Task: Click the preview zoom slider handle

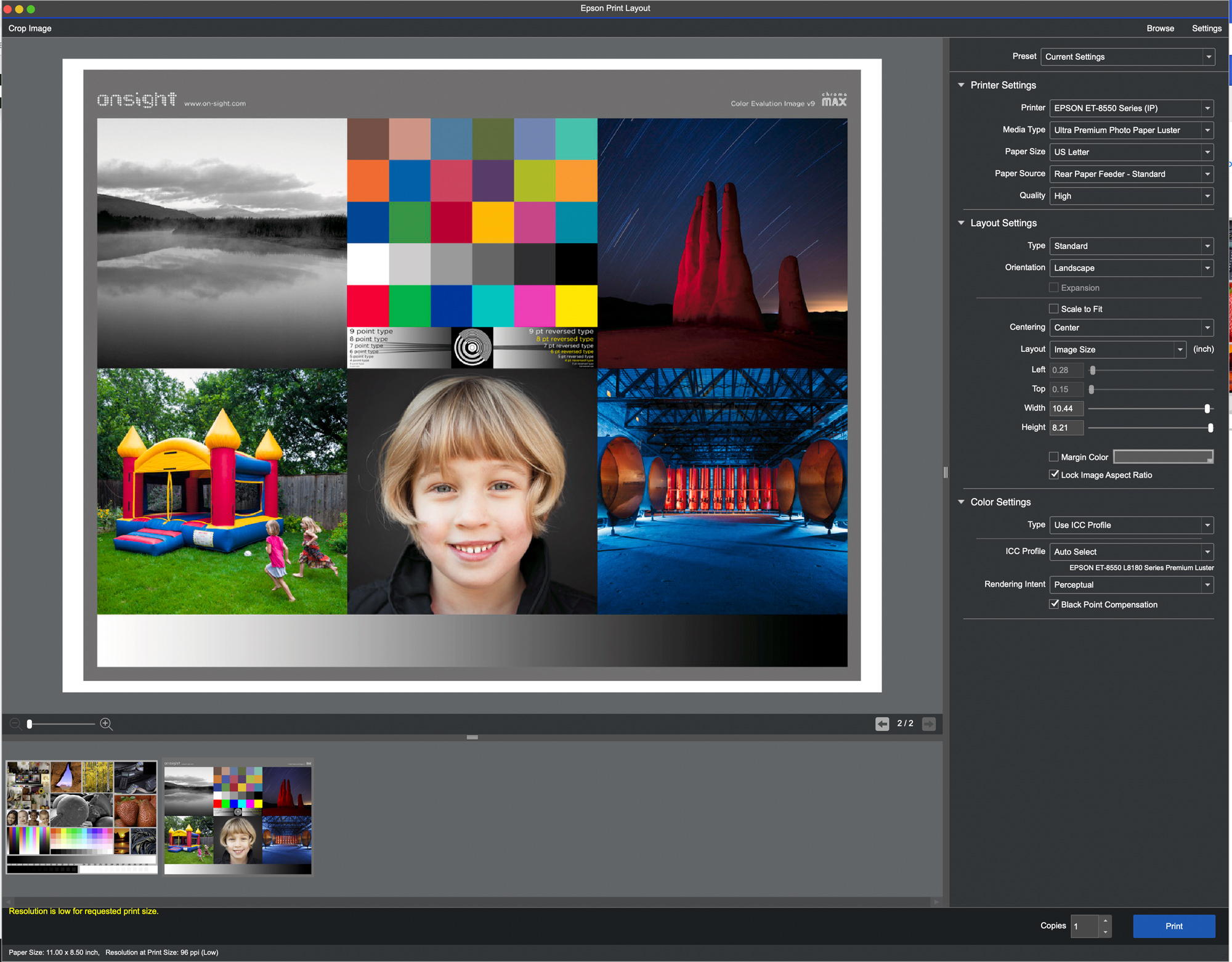Action: (30, 724)
